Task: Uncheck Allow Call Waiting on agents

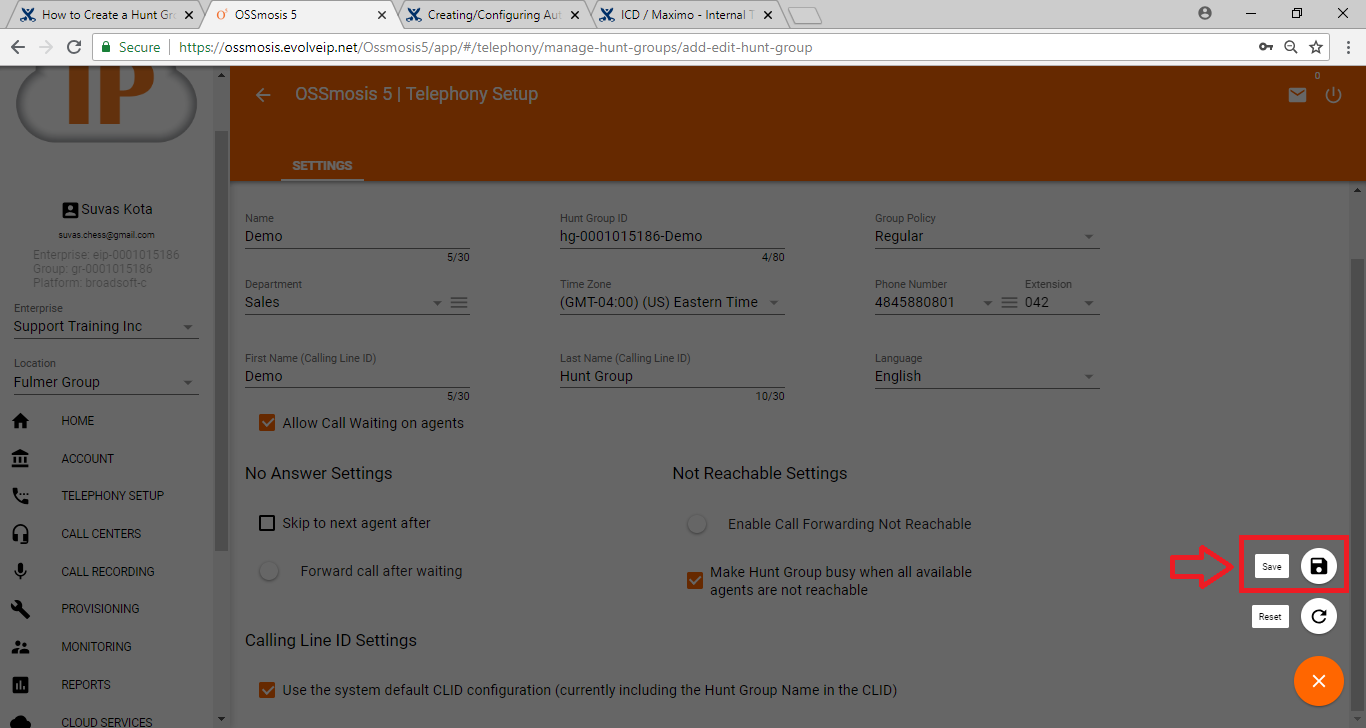Action: pyautogui.click(x=267, y=423)
